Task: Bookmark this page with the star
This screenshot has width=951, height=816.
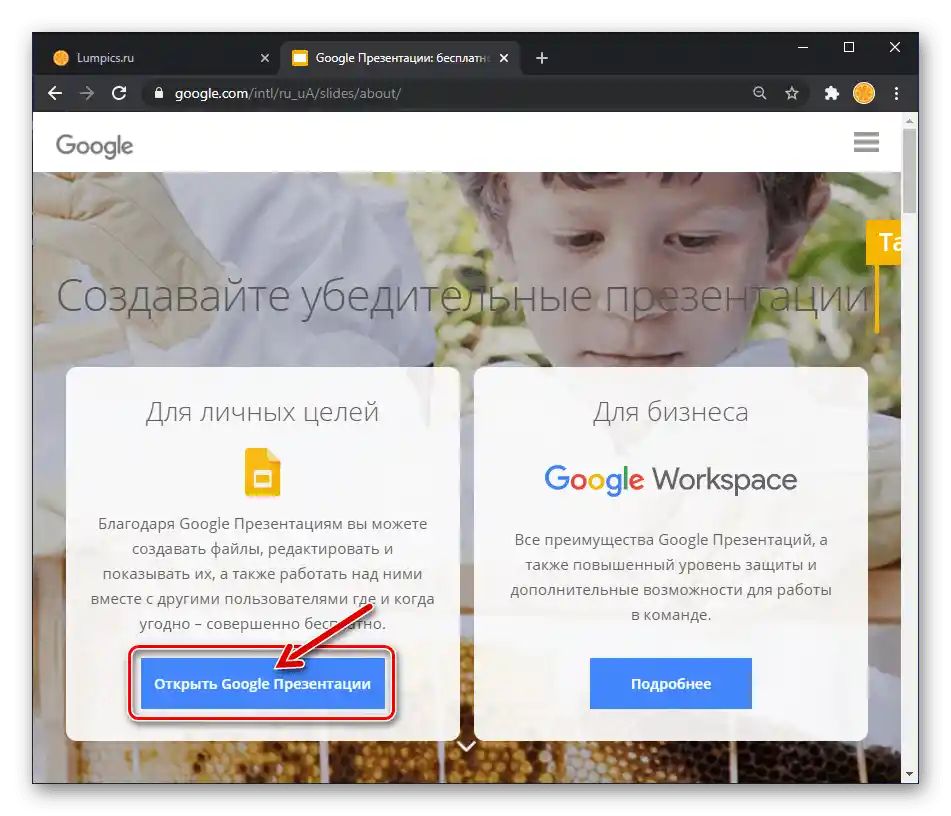Action: pyautogui.click(x=791, y=93)
